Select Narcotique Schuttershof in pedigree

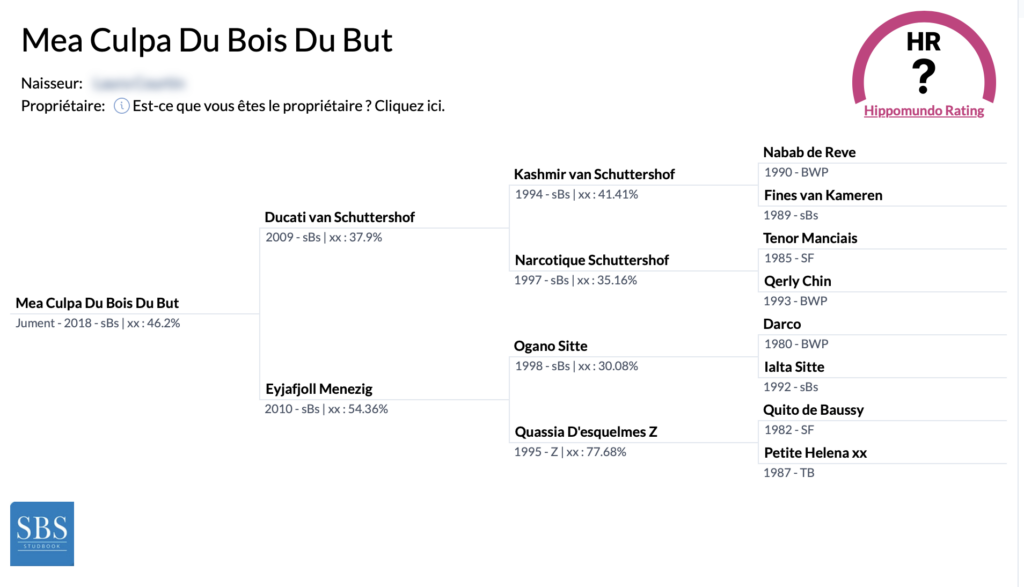click(x=592, y=261)
